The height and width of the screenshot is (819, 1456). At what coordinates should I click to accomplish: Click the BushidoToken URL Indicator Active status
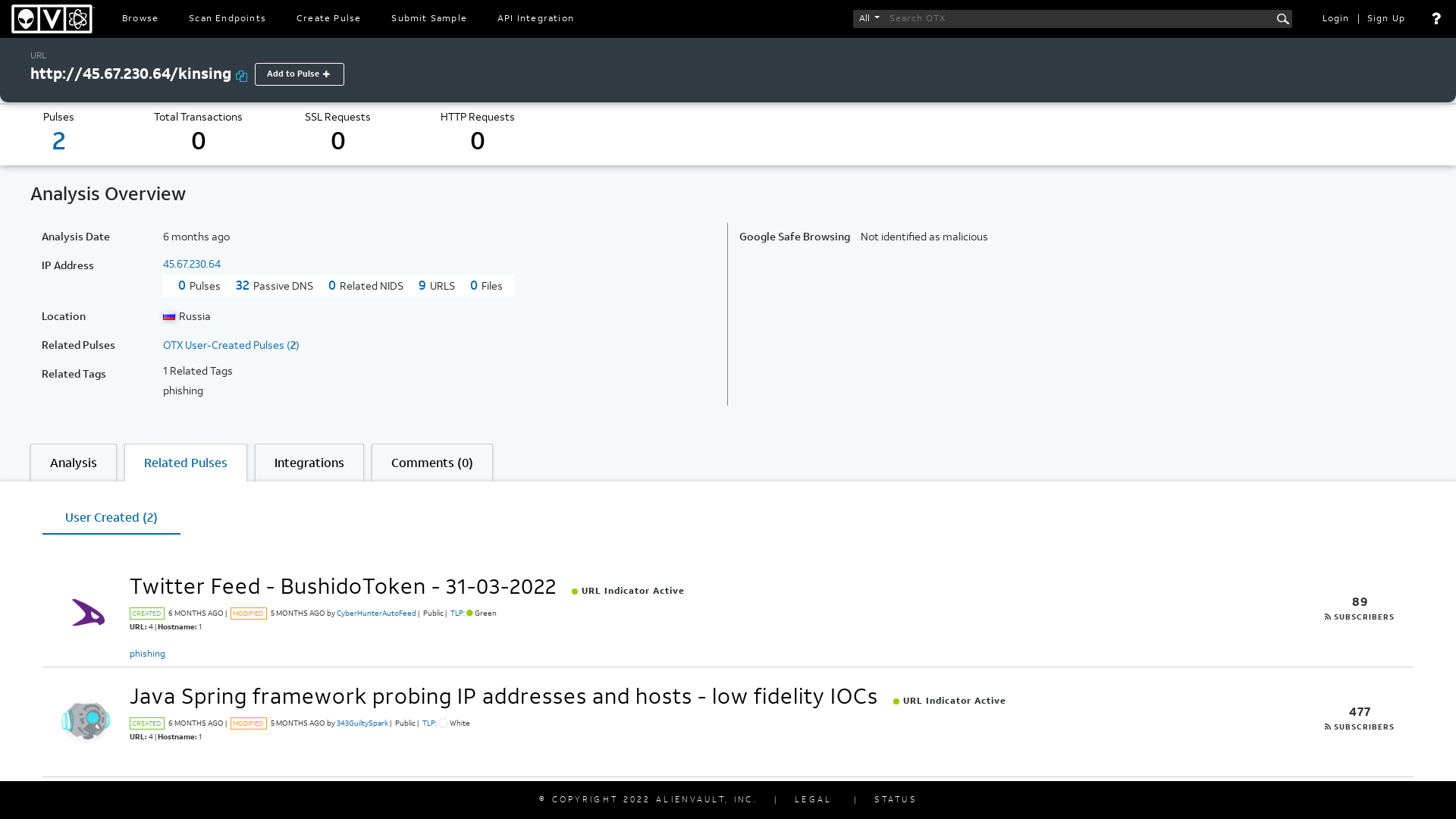[628, 591]
